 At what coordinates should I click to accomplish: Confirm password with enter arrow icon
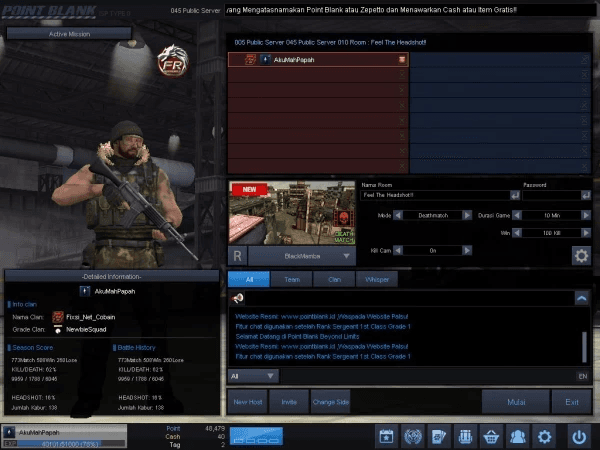click(586, 195)
